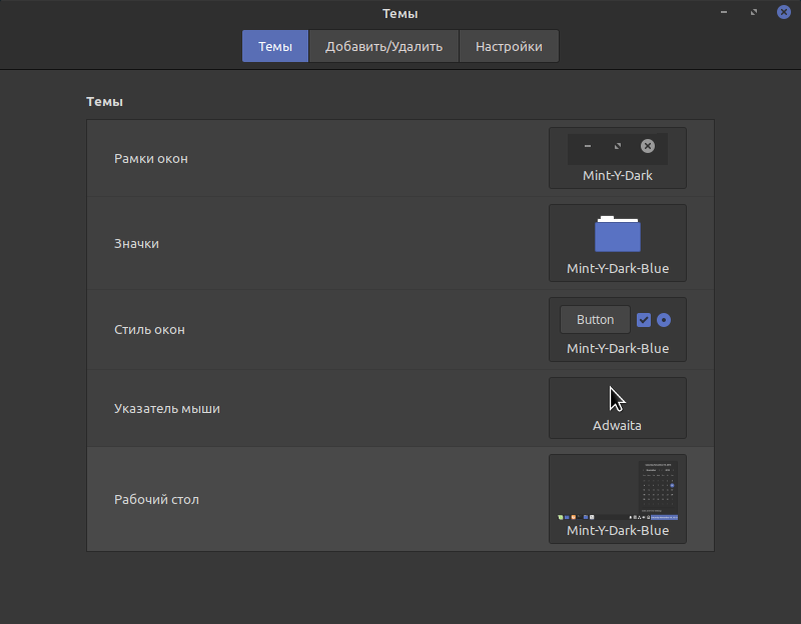Click the Темы section heading
801x624 pixels.
coord(104,102)
